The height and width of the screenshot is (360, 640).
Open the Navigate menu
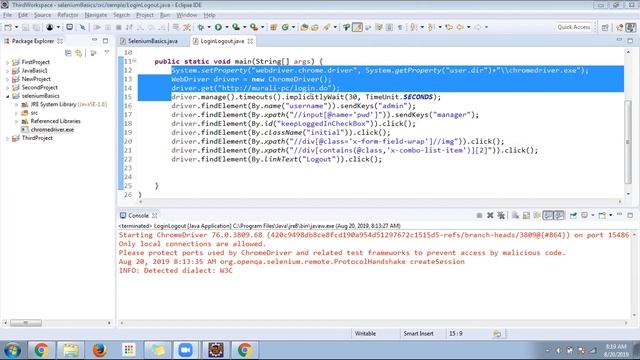pyautogui.click(x=96, y=15)
